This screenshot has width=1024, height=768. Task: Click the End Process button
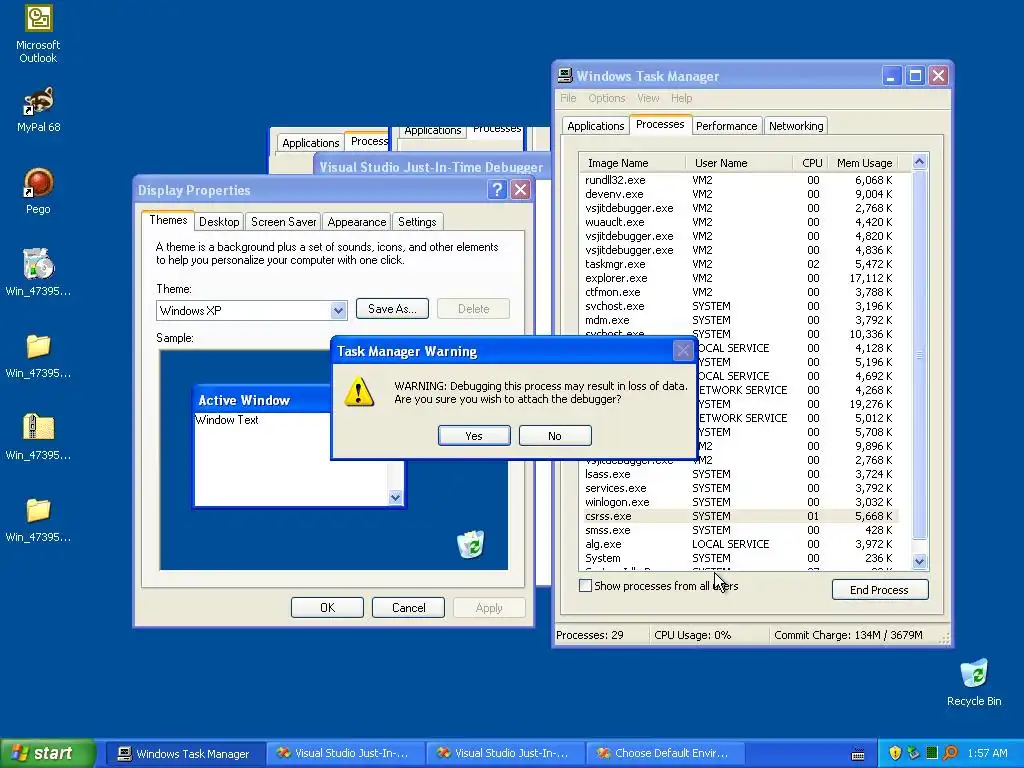pos(879,590)
